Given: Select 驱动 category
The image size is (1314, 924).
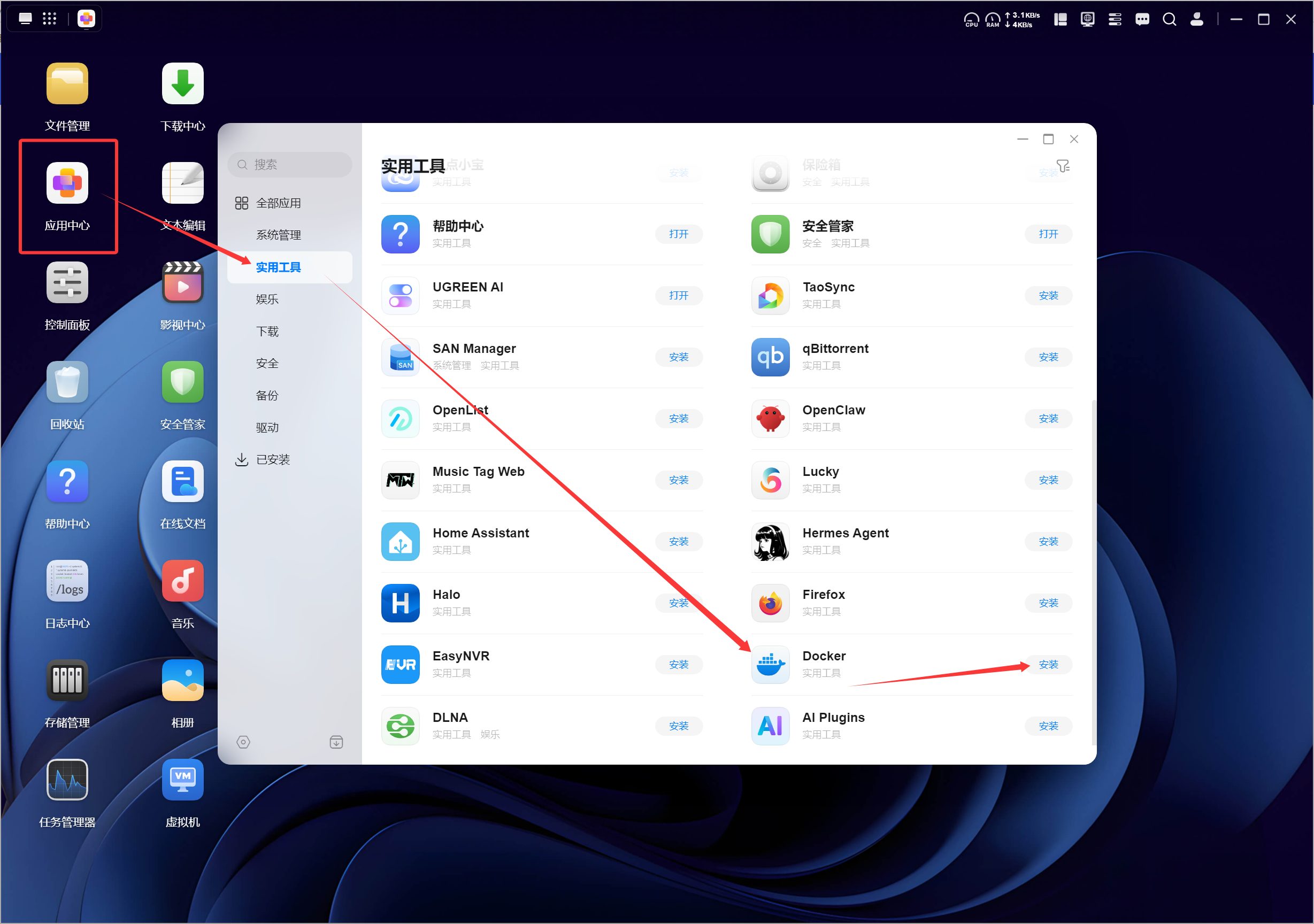Looking at the screenshot, I should (289, 427).
